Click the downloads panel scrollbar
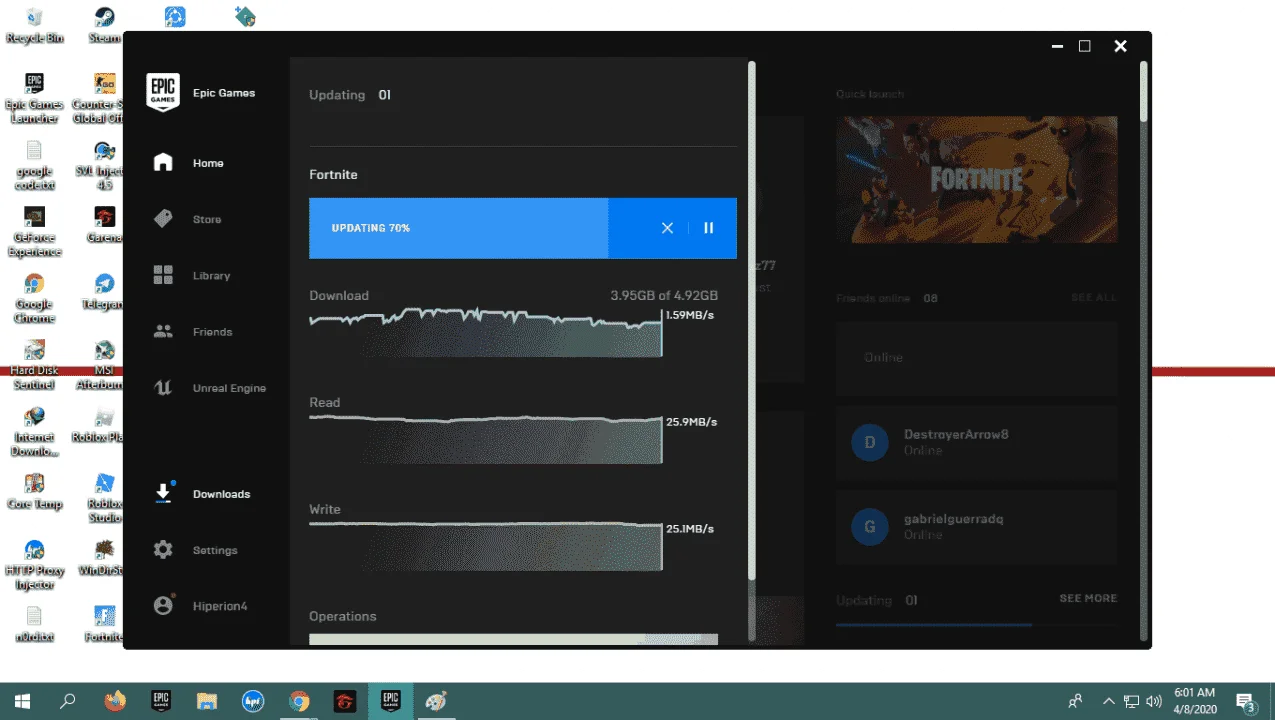The width and height of the screenshot is (1275, 720). click(752, 320)
